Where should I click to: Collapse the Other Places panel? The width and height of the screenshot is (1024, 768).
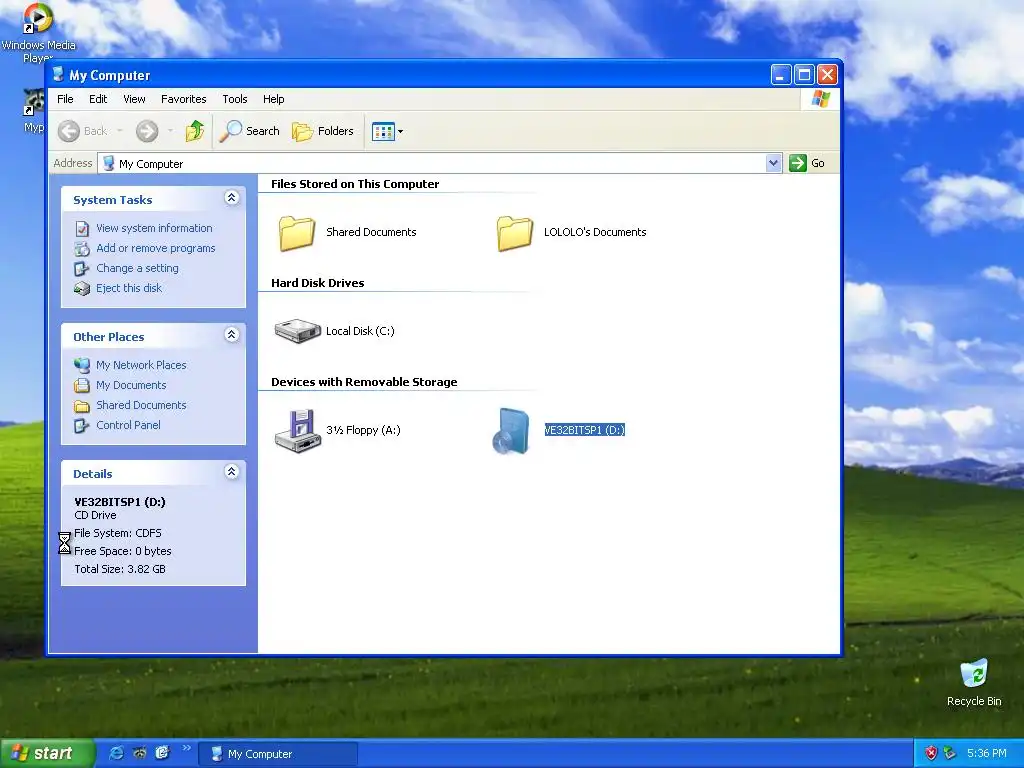point(231,334)
